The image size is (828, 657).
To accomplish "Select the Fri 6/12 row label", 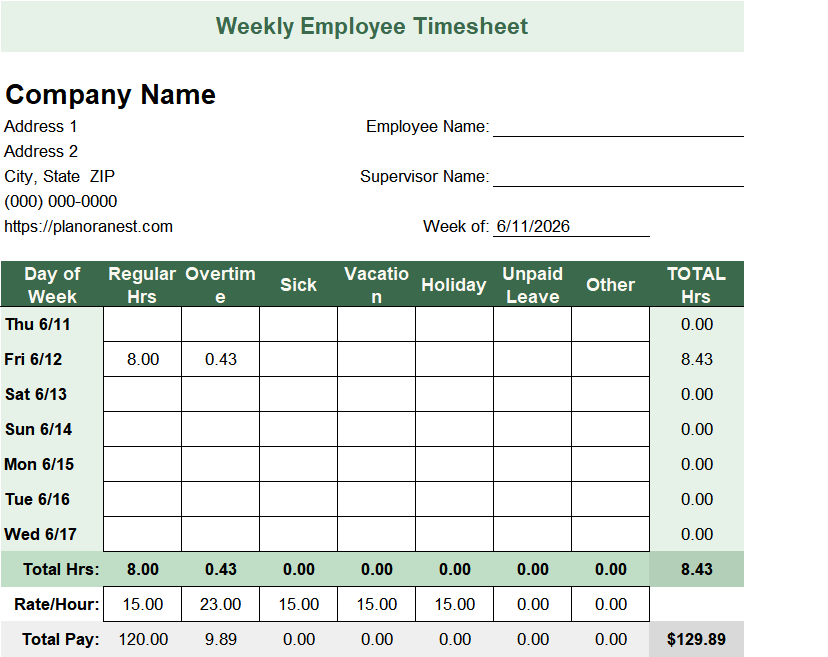I will point(33,359).
